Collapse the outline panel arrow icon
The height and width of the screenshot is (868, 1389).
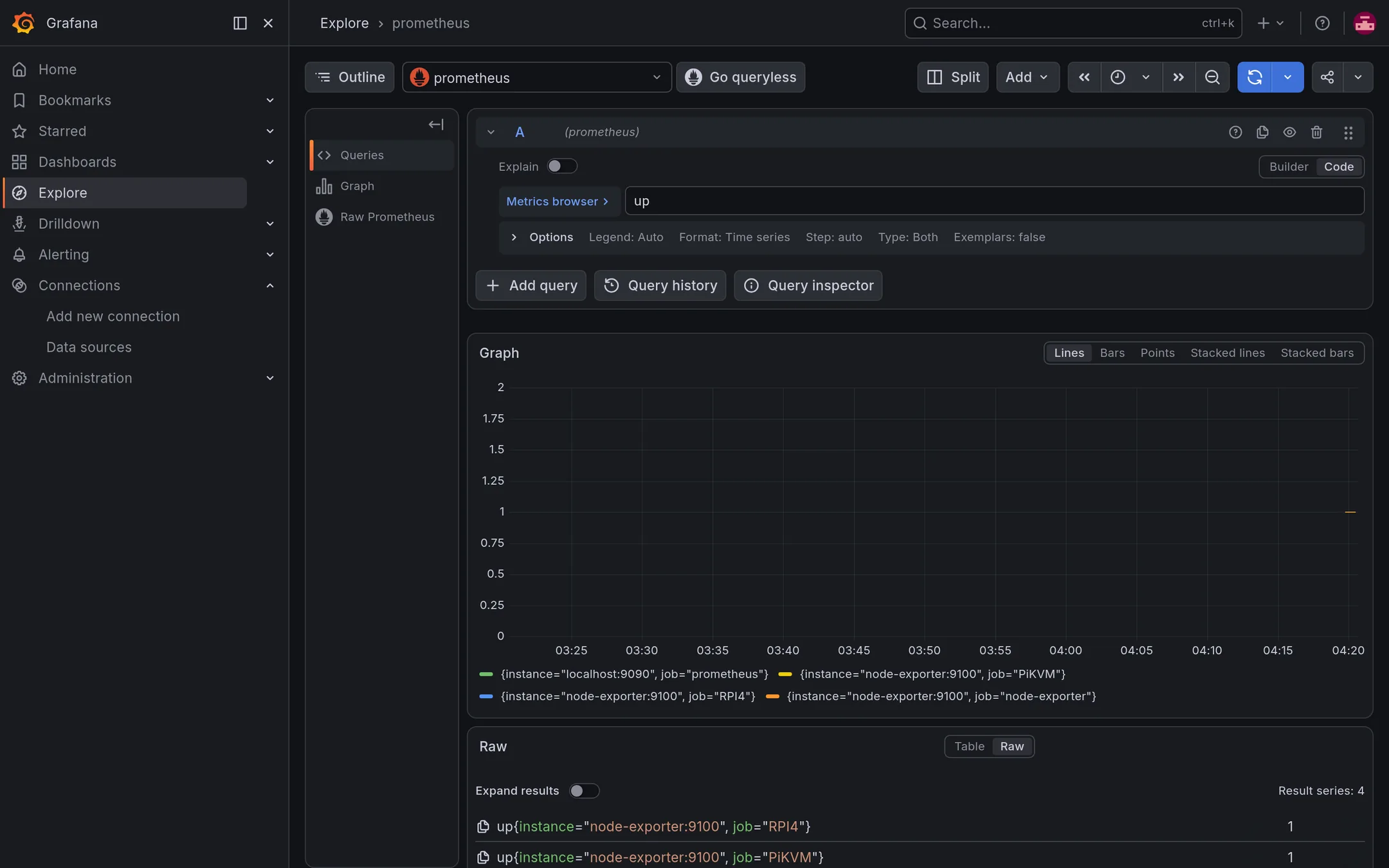click(x=436, y=124)
